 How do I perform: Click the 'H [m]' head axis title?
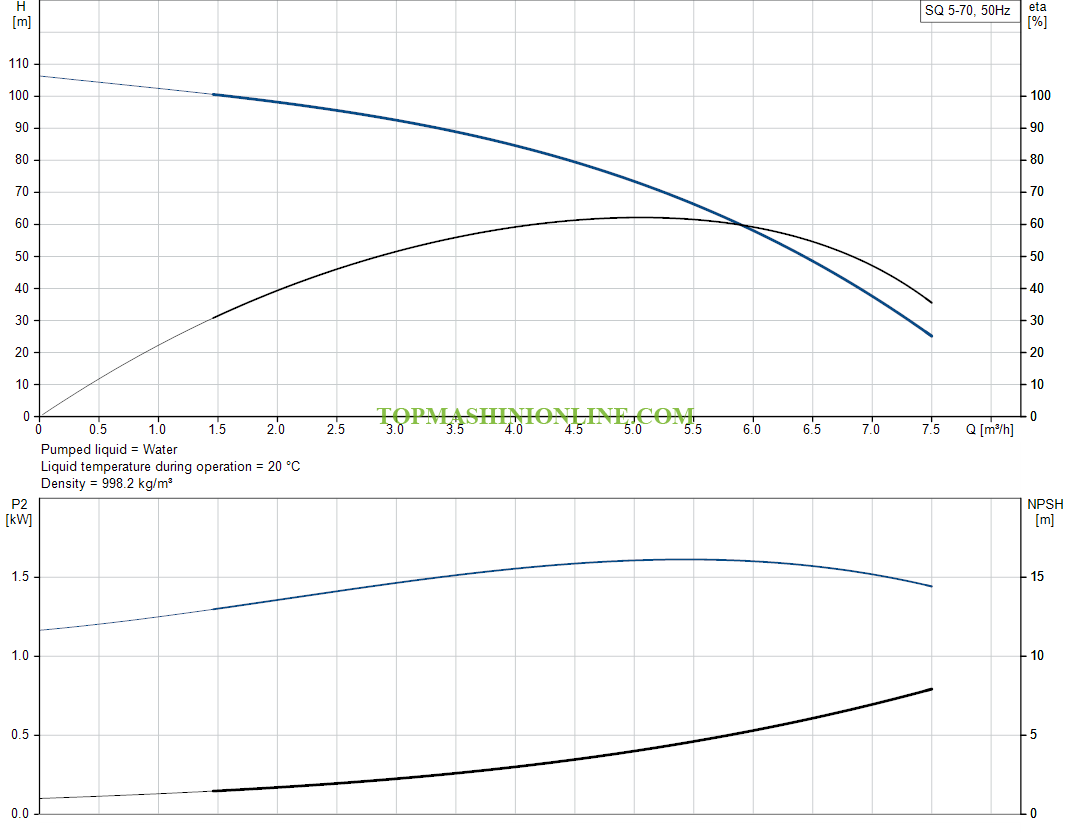(x=21, y=14)
